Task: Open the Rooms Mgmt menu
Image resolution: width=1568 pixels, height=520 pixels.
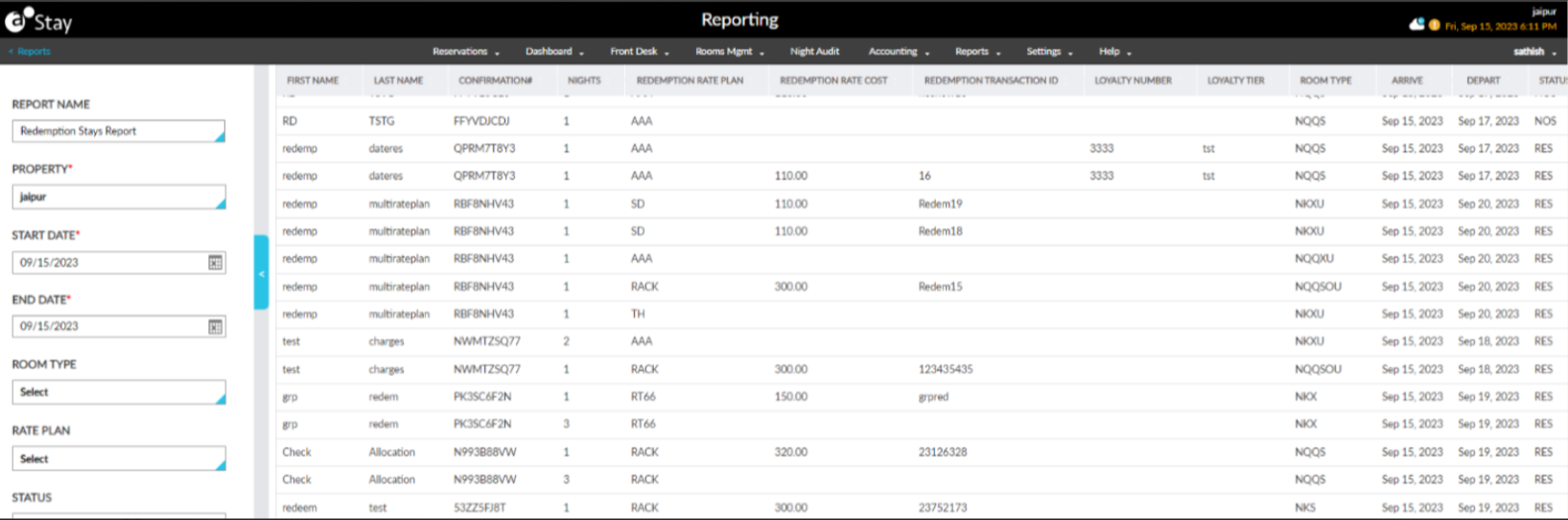Action: [x=729, y=52]
